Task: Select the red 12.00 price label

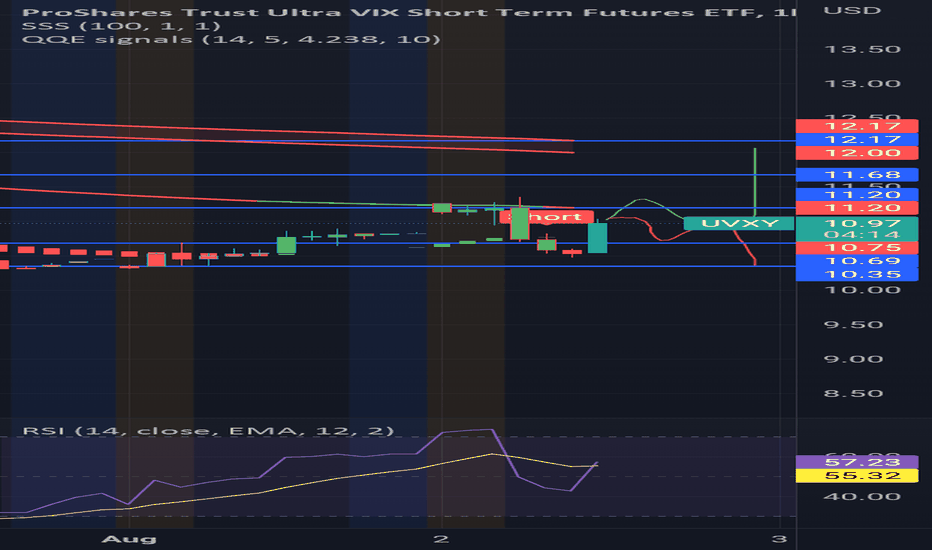Action: click(x=857, y=153)
